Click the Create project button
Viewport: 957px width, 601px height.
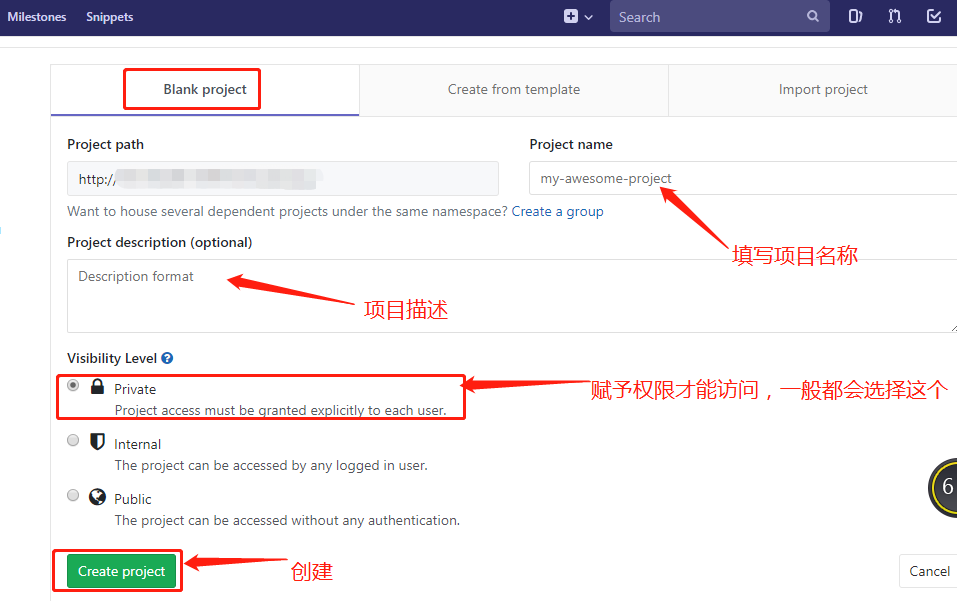119,571
